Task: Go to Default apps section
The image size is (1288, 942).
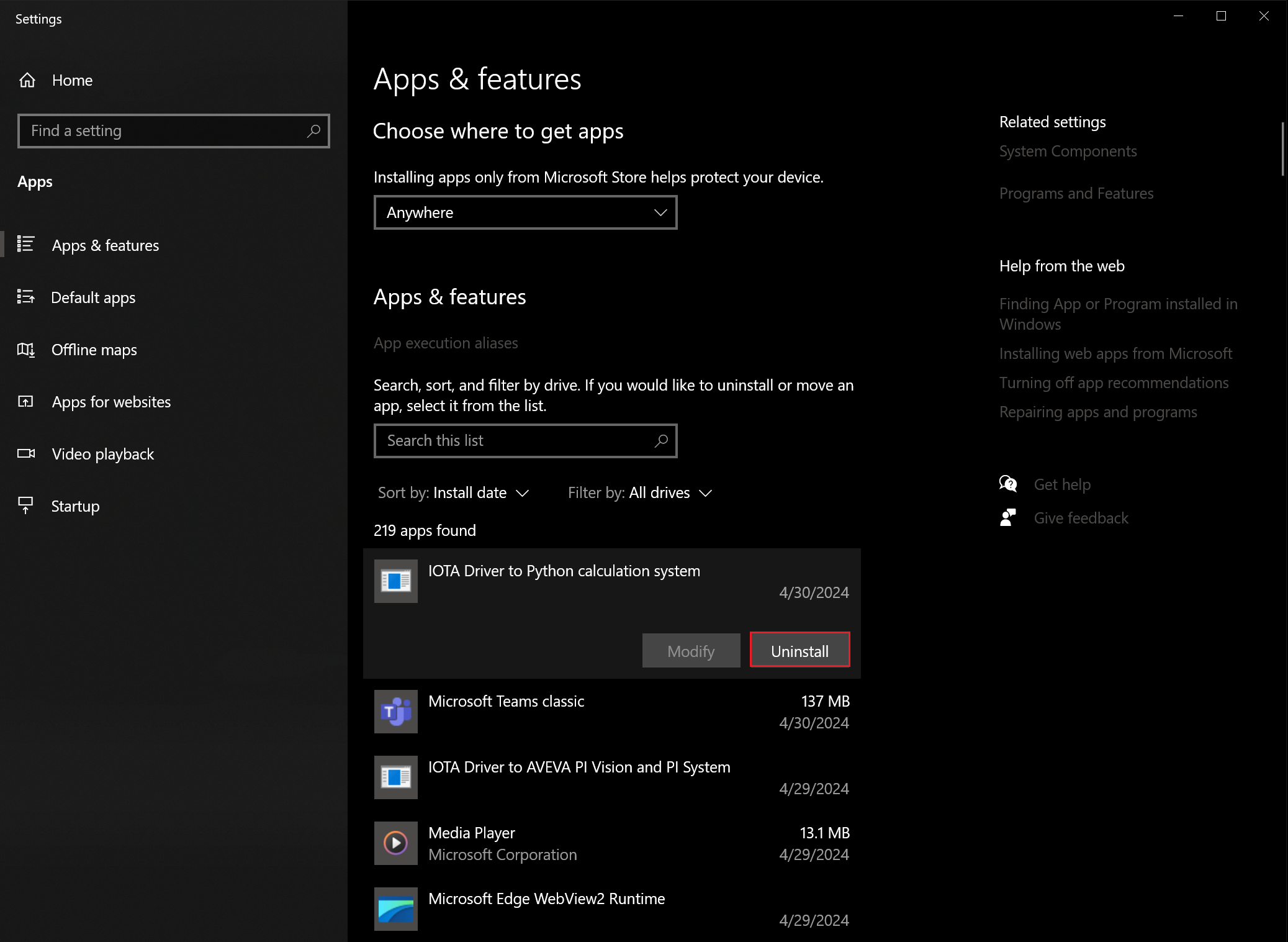Action: (174, 297)
